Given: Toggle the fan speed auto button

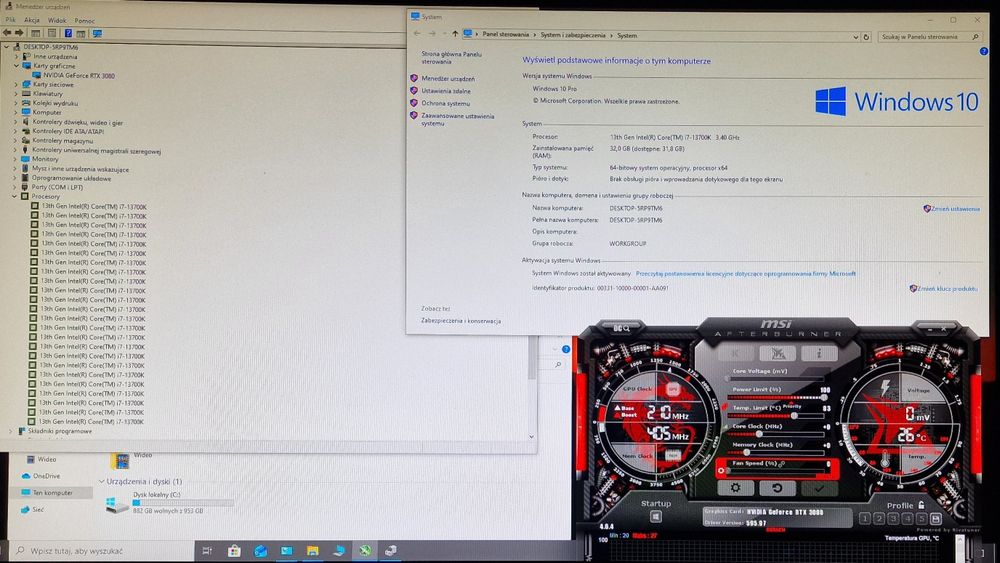Looking at the screenshot, I should (x=721, y=471).
